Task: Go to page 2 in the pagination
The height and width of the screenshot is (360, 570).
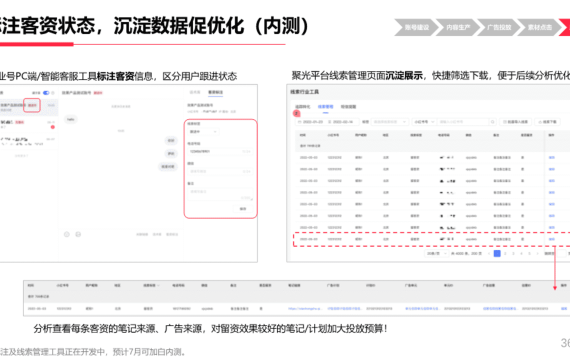Action: [505, 253]
